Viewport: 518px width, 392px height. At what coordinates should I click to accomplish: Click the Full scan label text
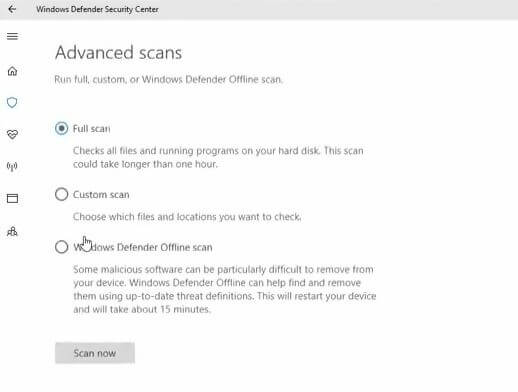coord(92,129)
